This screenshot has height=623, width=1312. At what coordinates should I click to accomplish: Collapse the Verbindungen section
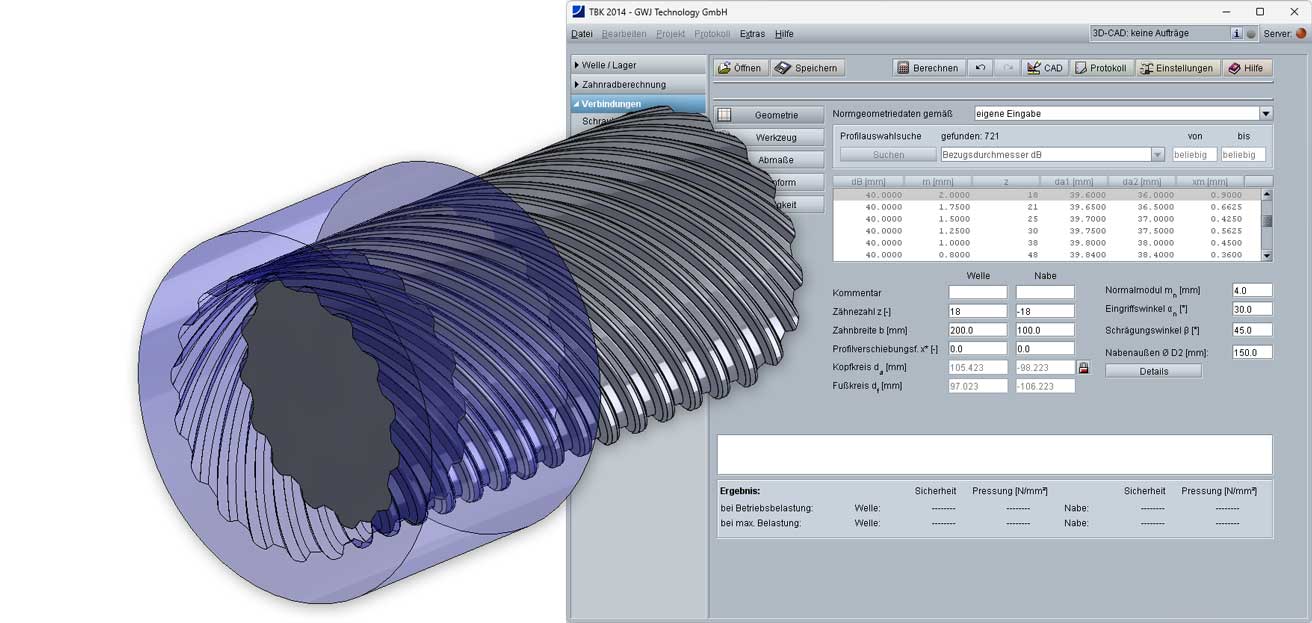638,103
